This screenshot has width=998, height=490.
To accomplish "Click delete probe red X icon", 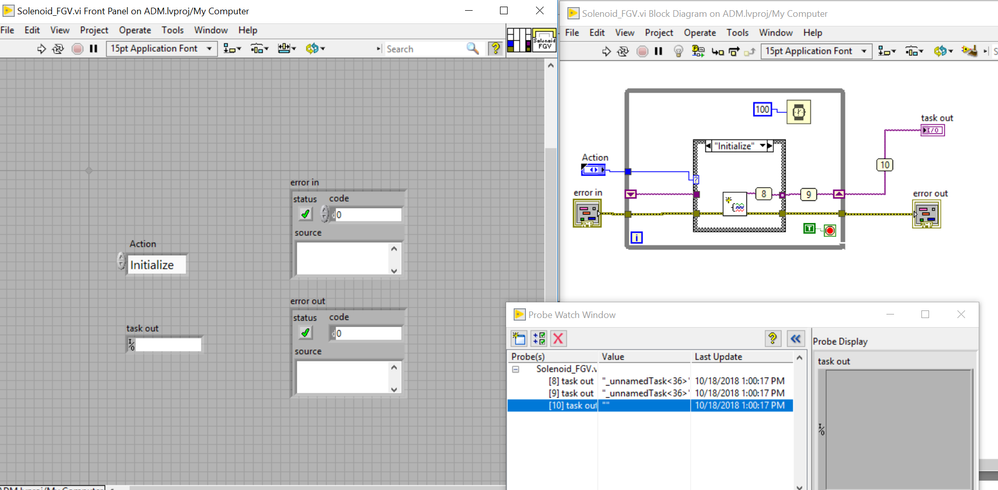I will 558,339.
